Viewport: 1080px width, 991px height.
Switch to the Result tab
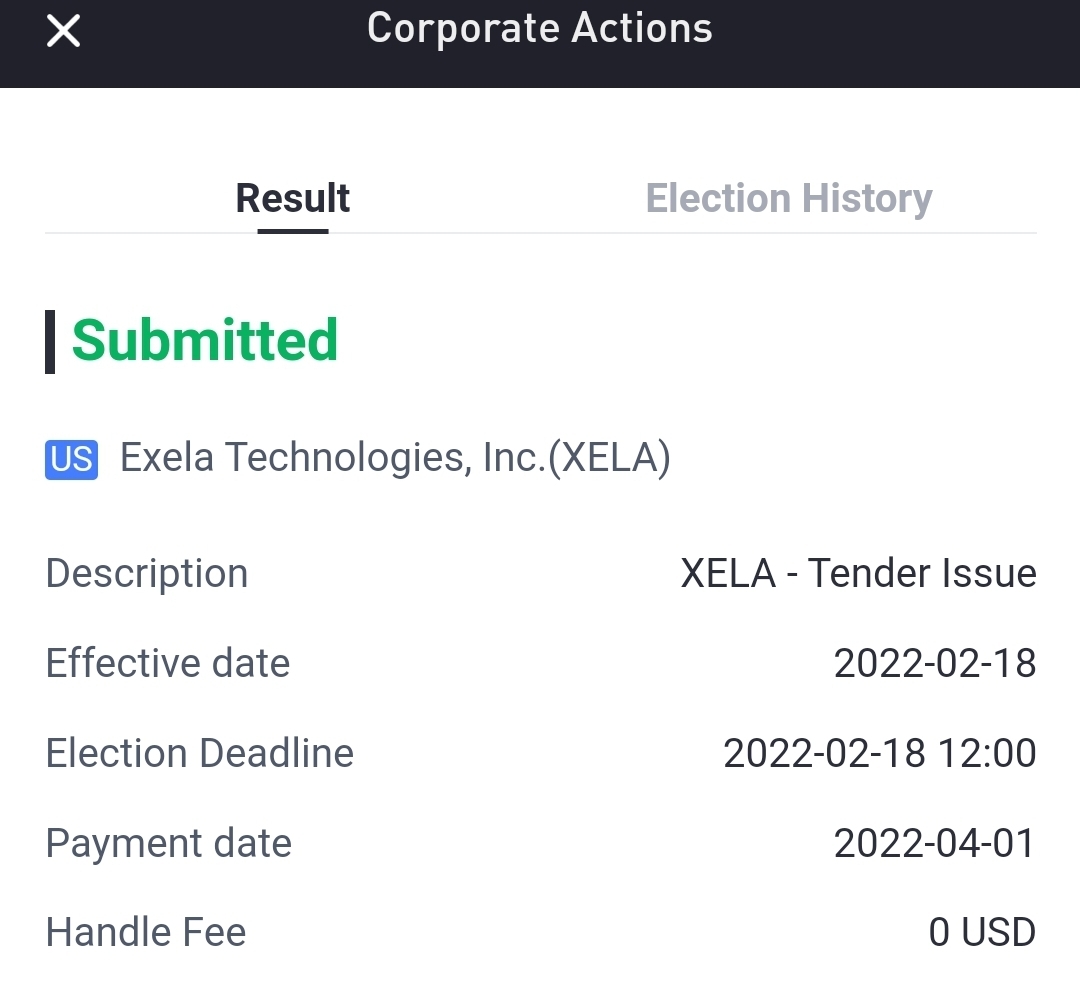[x=293, y=198]
